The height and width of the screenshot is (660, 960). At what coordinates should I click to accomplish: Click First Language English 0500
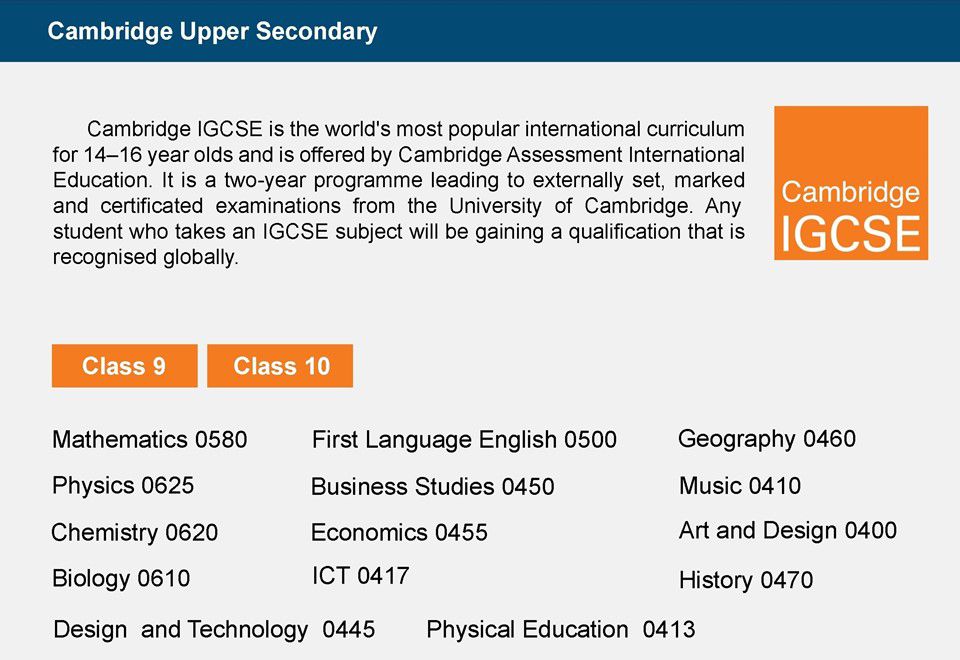[x=464, y=440]
